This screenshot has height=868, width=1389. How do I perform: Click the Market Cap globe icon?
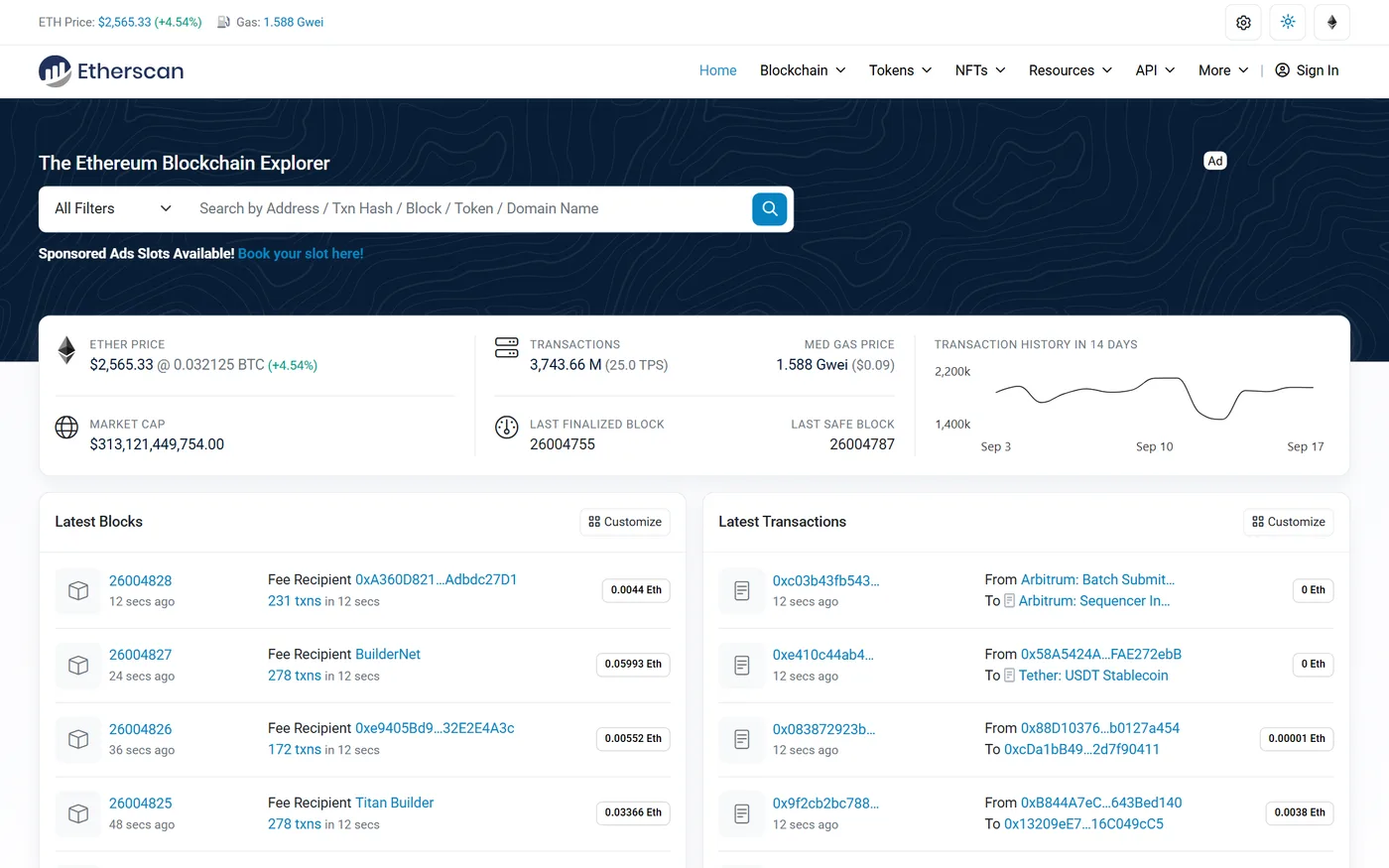click(x=66, y=427)
